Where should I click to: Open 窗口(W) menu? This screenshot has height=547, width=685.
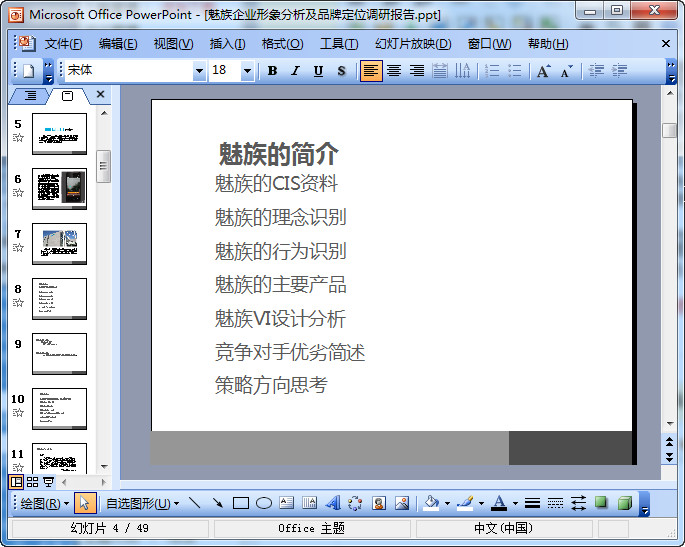click(x=489, y=44)
